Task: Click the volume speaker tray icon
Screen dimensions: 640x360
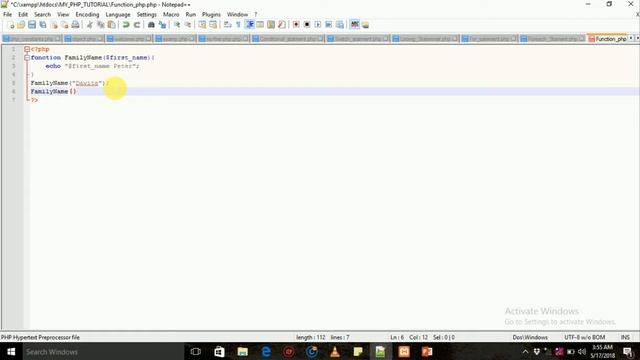Action: 582,351
